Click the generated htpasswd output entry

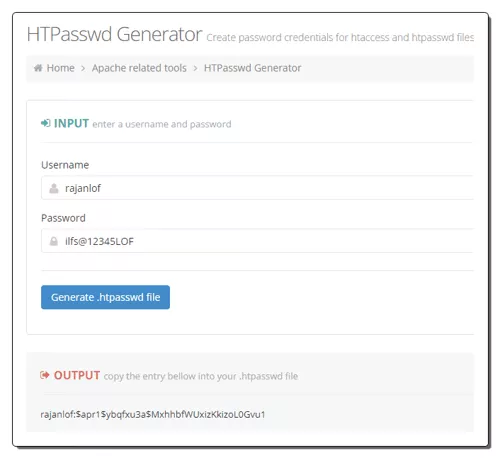tap(153, 414)
